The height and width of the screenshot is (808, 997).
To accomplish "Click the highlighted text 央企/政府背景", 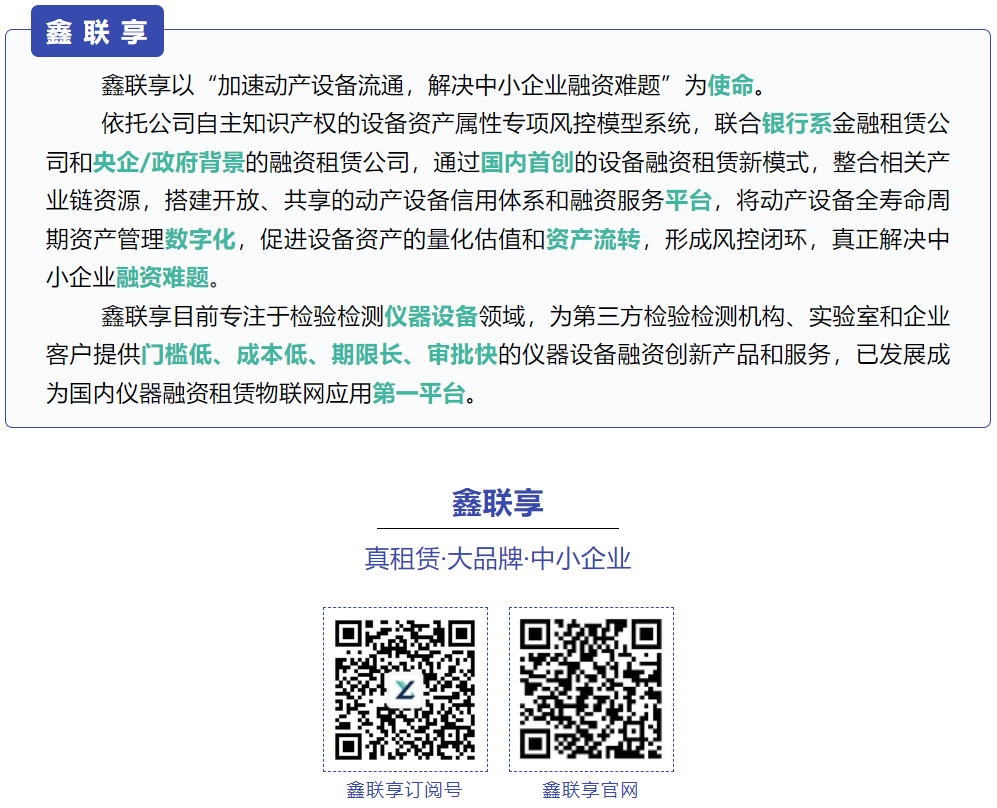I will tap(168, 163).
